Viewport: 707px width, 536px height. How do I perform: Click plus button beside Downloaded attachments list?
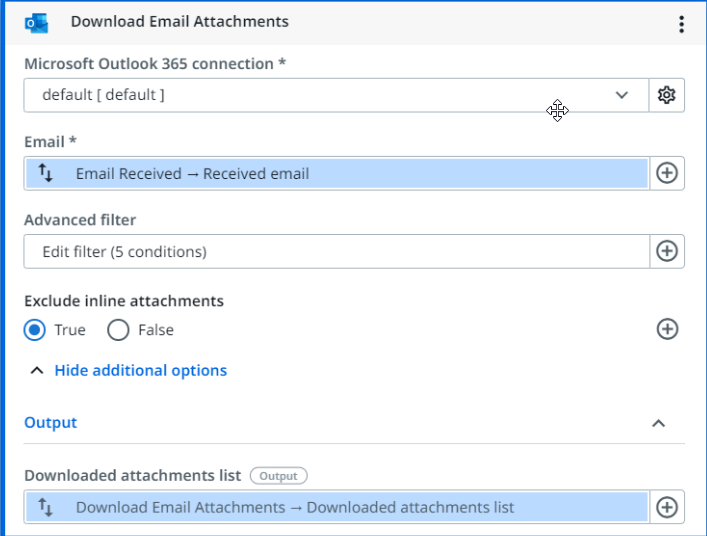[667, 507]
